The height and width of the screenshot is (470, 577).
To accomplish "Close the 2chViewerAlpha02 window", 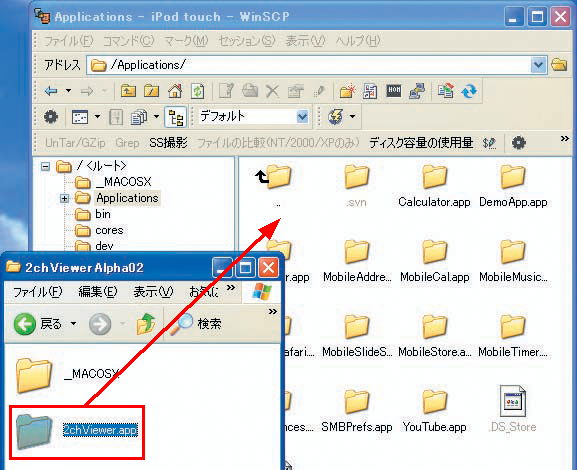I will pyautogui.click(x=268, y=267).
